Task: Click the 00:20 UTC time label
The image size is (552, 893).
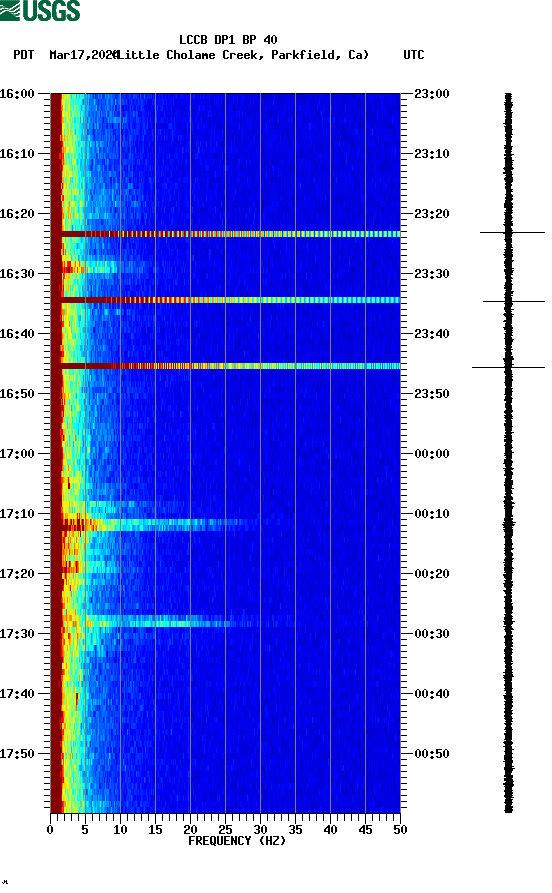Action: 432,574
